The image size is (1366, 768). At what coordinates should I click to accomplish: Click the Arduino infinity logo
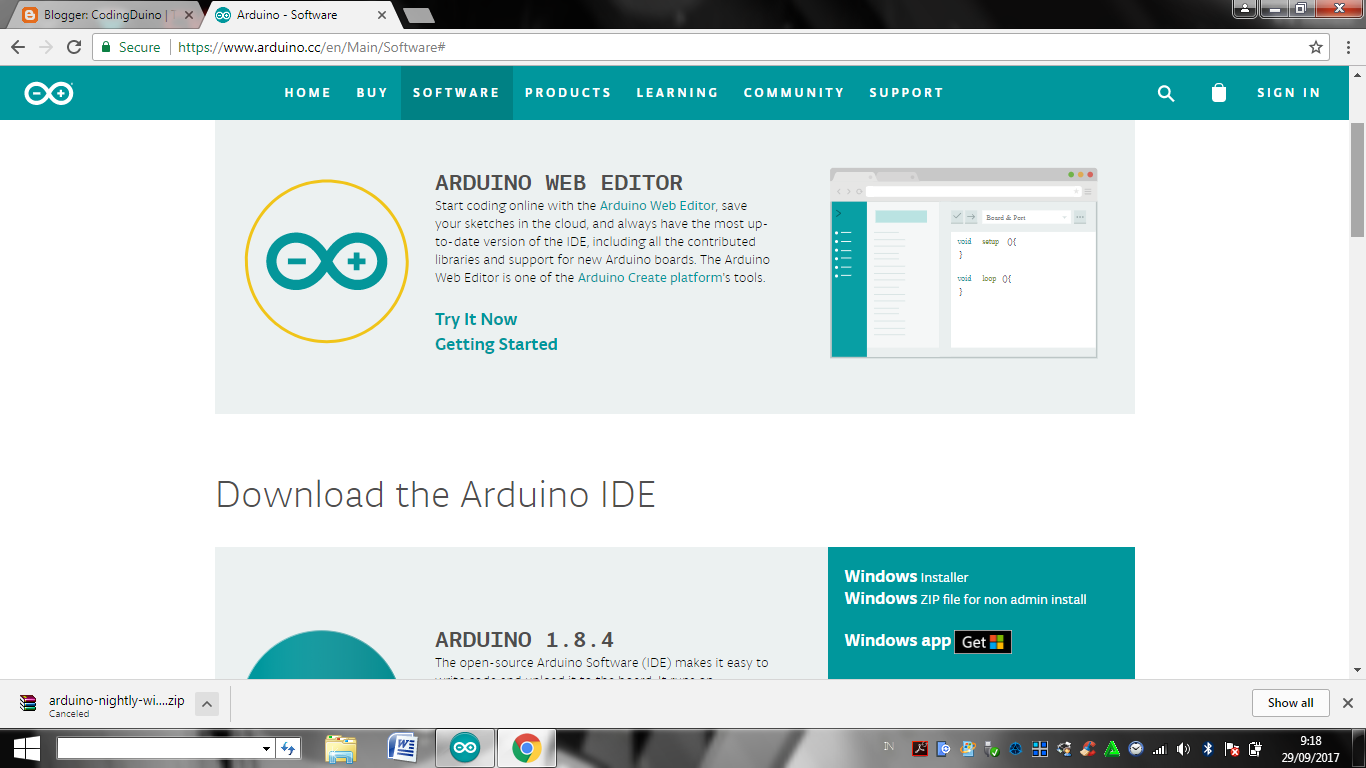click(47, 92)
